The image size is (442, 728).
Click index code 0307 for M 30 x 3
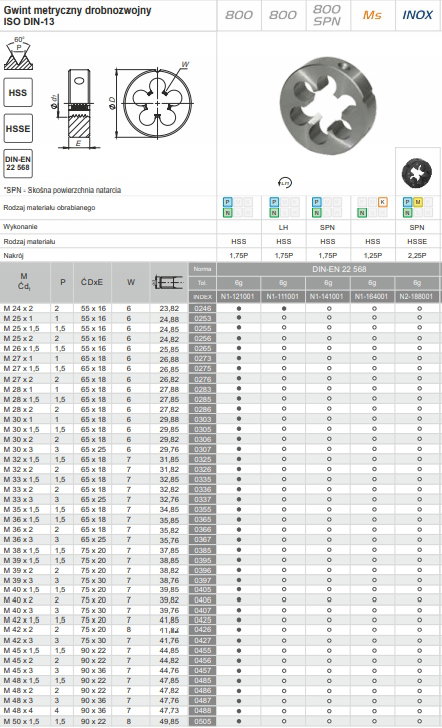click(x=202, y=449)
